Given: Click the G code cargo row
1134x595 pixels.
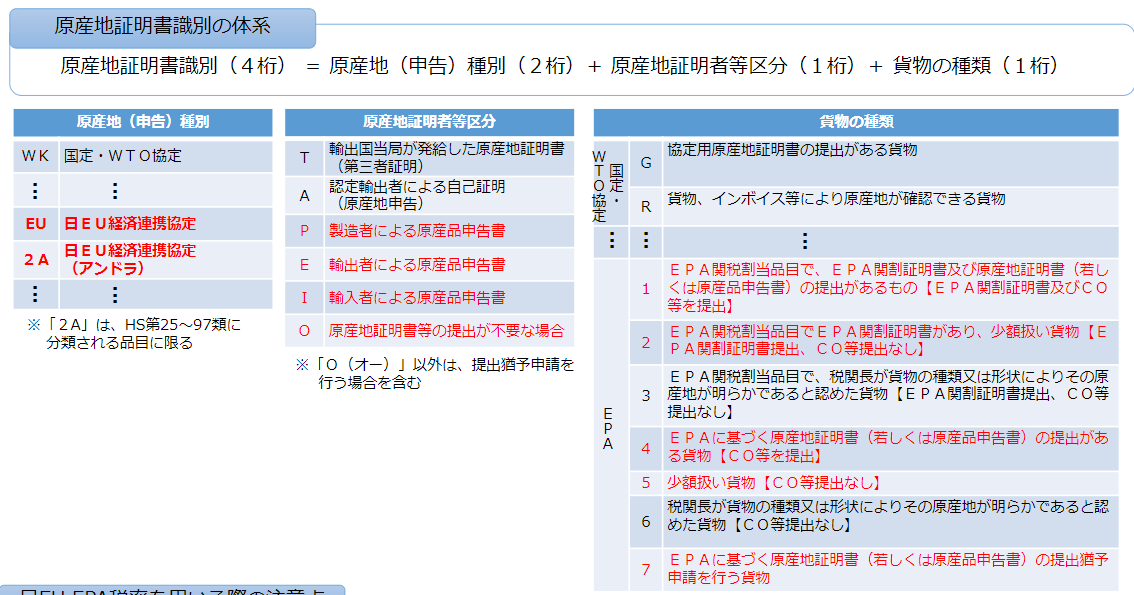Looking at the screenshot, I should pyautogui.click(x=874, y=163).
